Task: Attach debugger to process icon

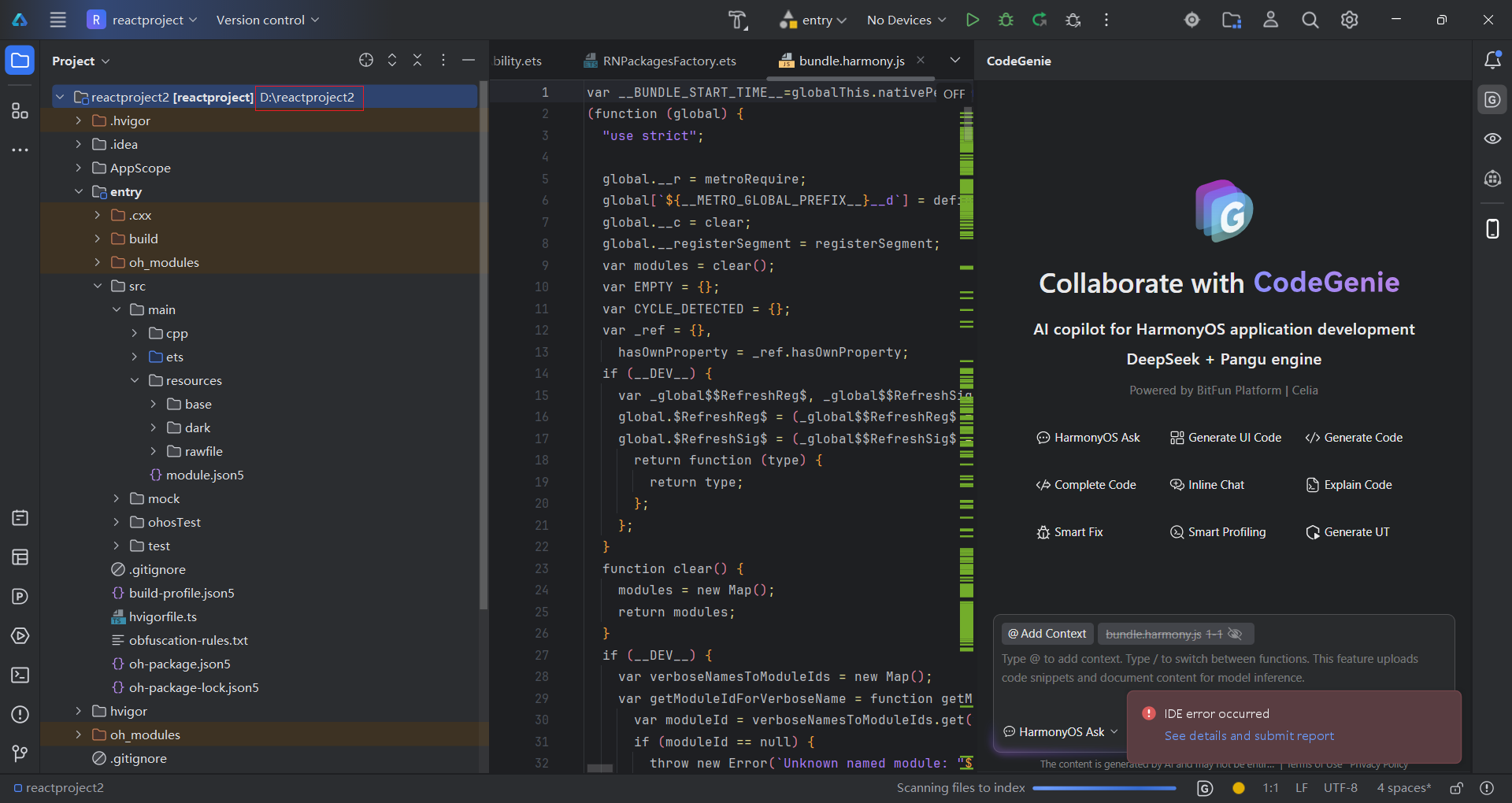Action: click(1073, 20)
